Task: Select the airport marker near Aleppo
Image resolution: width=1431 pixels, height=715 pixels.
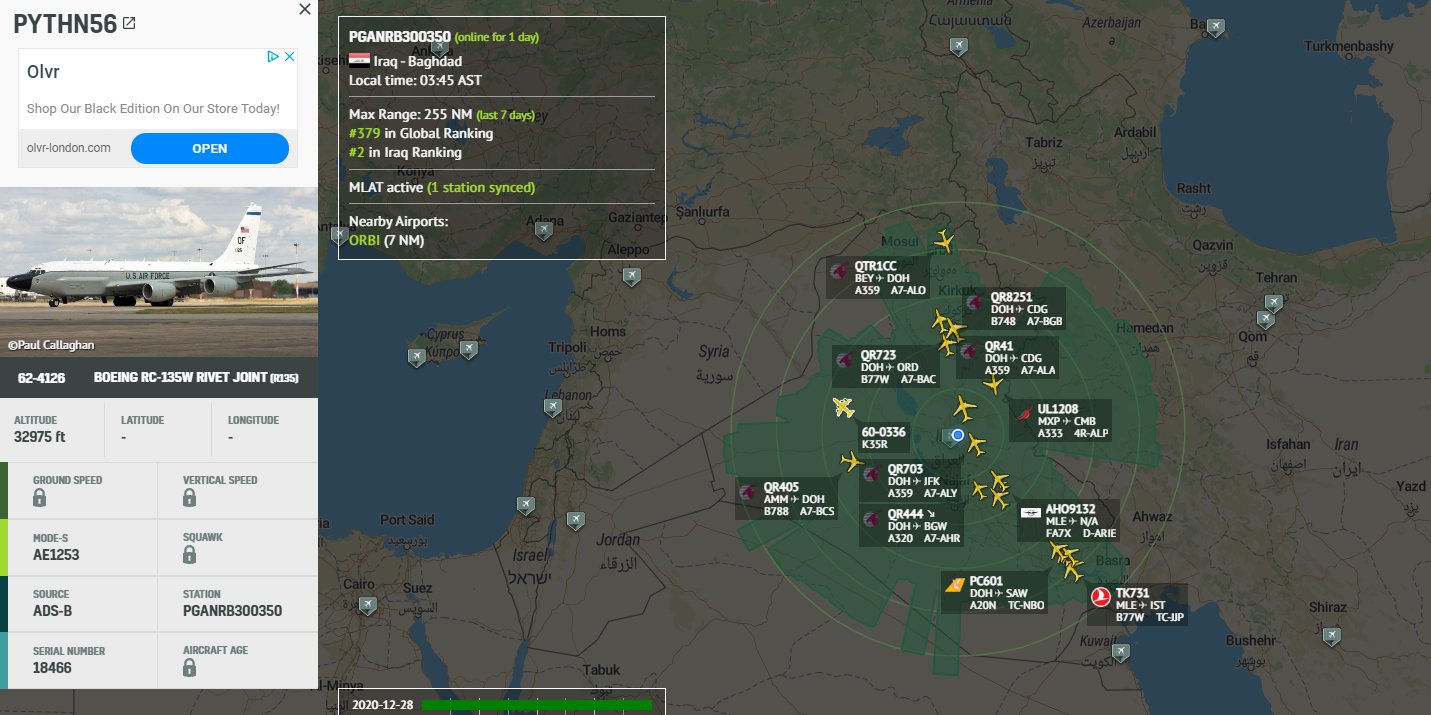Action: pos(631,276)
